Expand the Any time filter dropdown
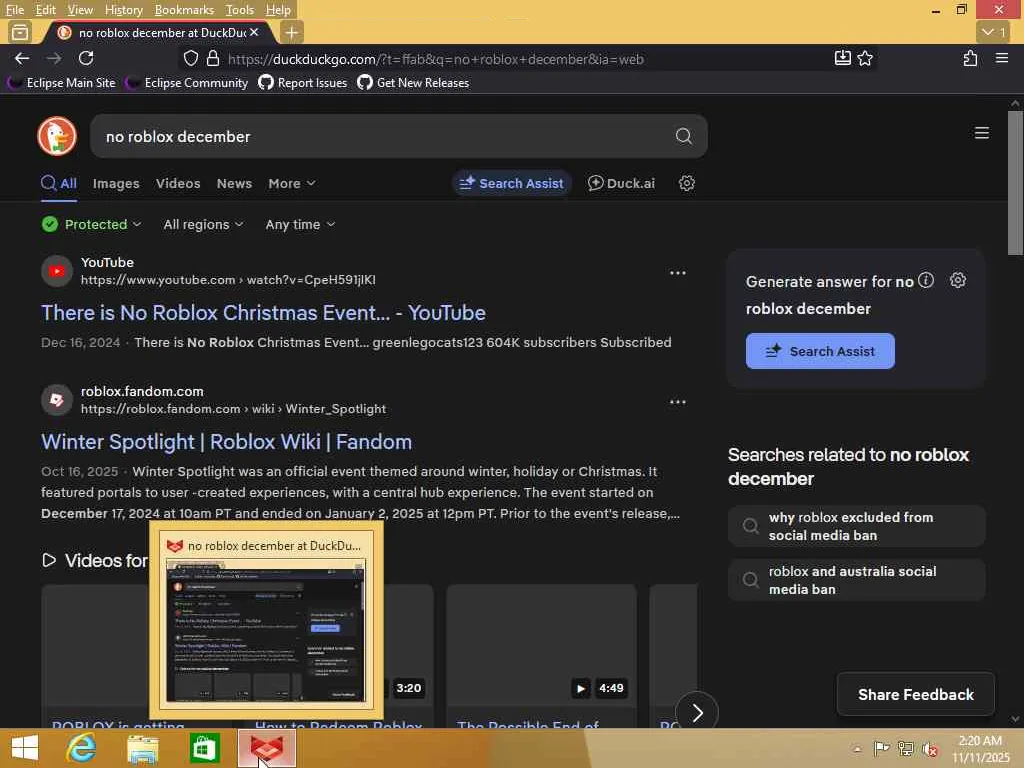 click(x=300, y=224)
